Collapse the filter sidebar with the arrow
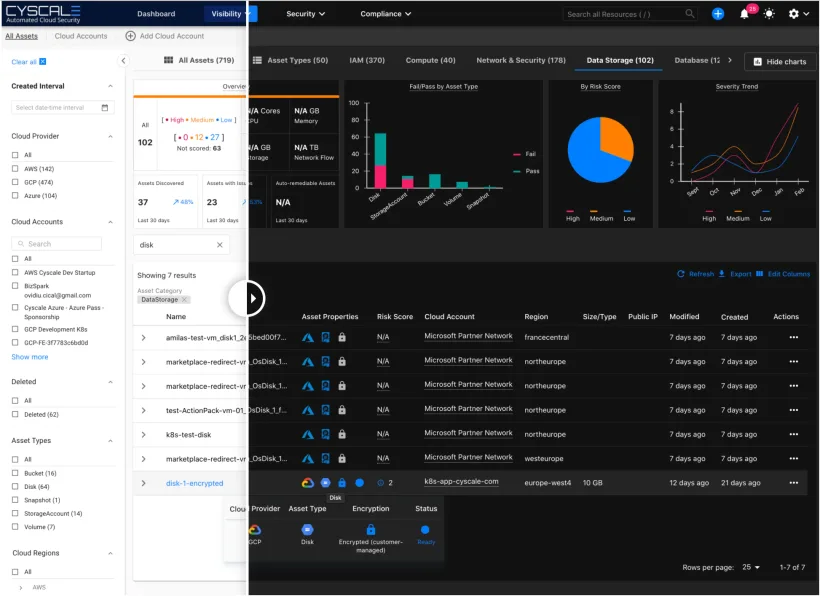This screenshot has width=820, height=596. tap(124, 61)
